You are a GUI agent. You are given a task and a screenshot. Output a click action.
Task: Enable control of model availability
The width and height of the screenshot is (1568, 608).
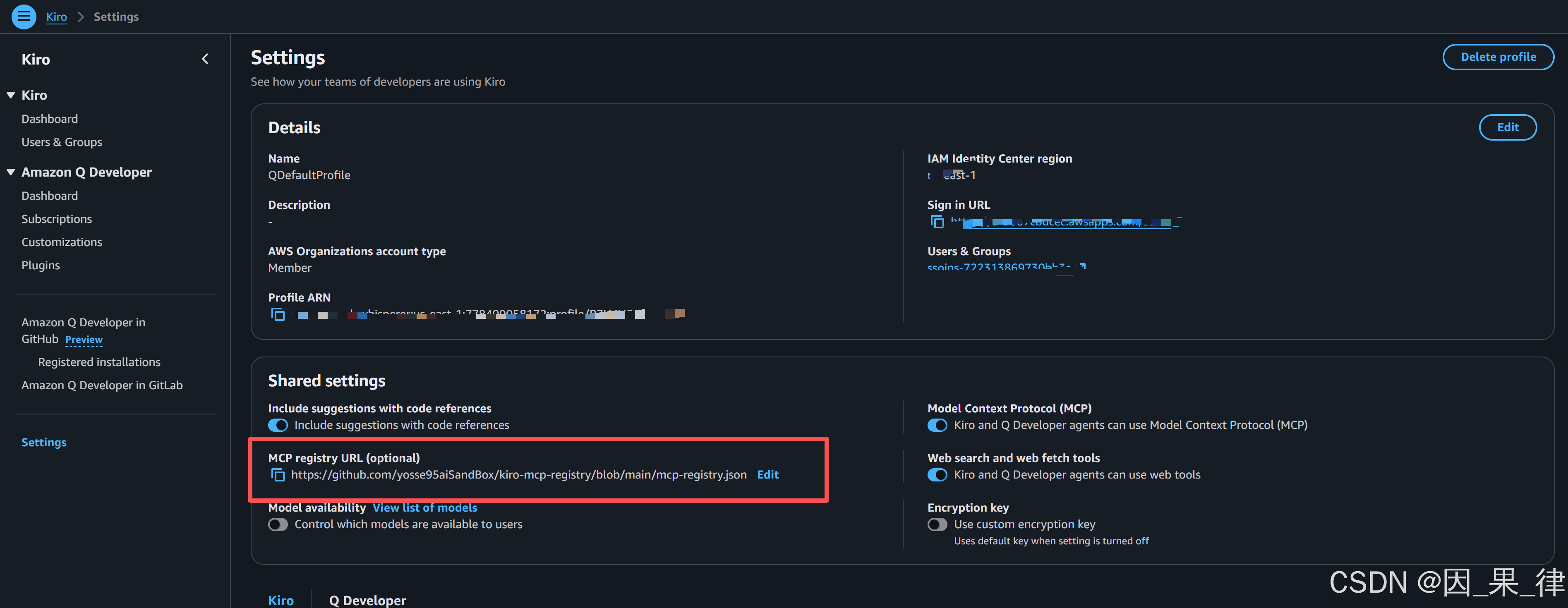[278, 524]
